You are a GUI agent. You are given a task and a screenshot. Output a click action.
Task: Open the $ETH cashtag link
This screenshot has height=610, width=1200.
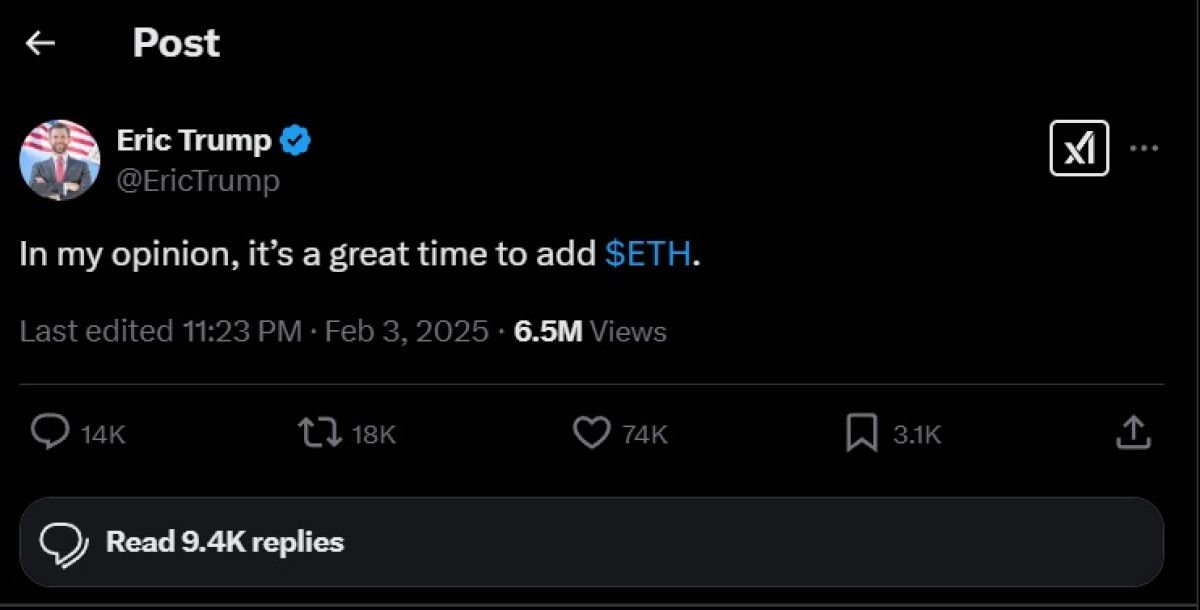(649, 253)
